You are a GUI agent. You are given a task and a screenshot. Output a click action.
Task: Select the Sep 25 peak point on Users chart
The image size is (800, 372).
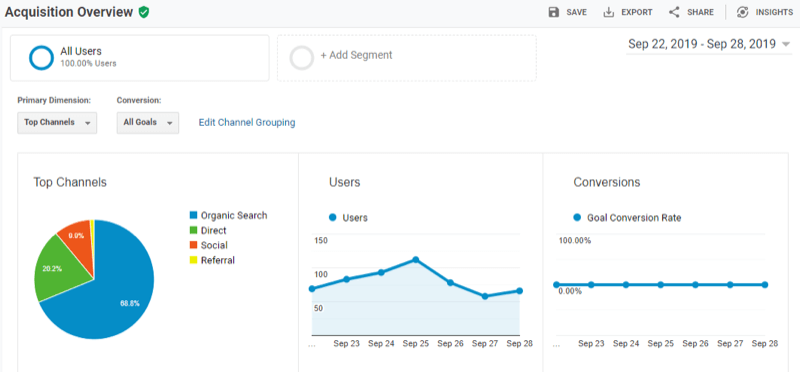pos(416,260)
